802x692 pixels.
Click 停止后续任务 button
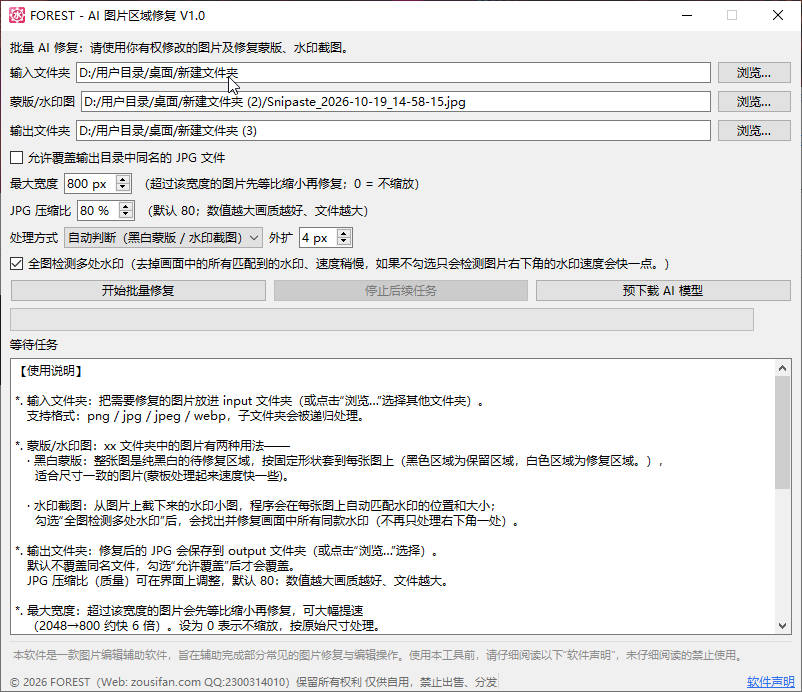(x=400, y=291)
